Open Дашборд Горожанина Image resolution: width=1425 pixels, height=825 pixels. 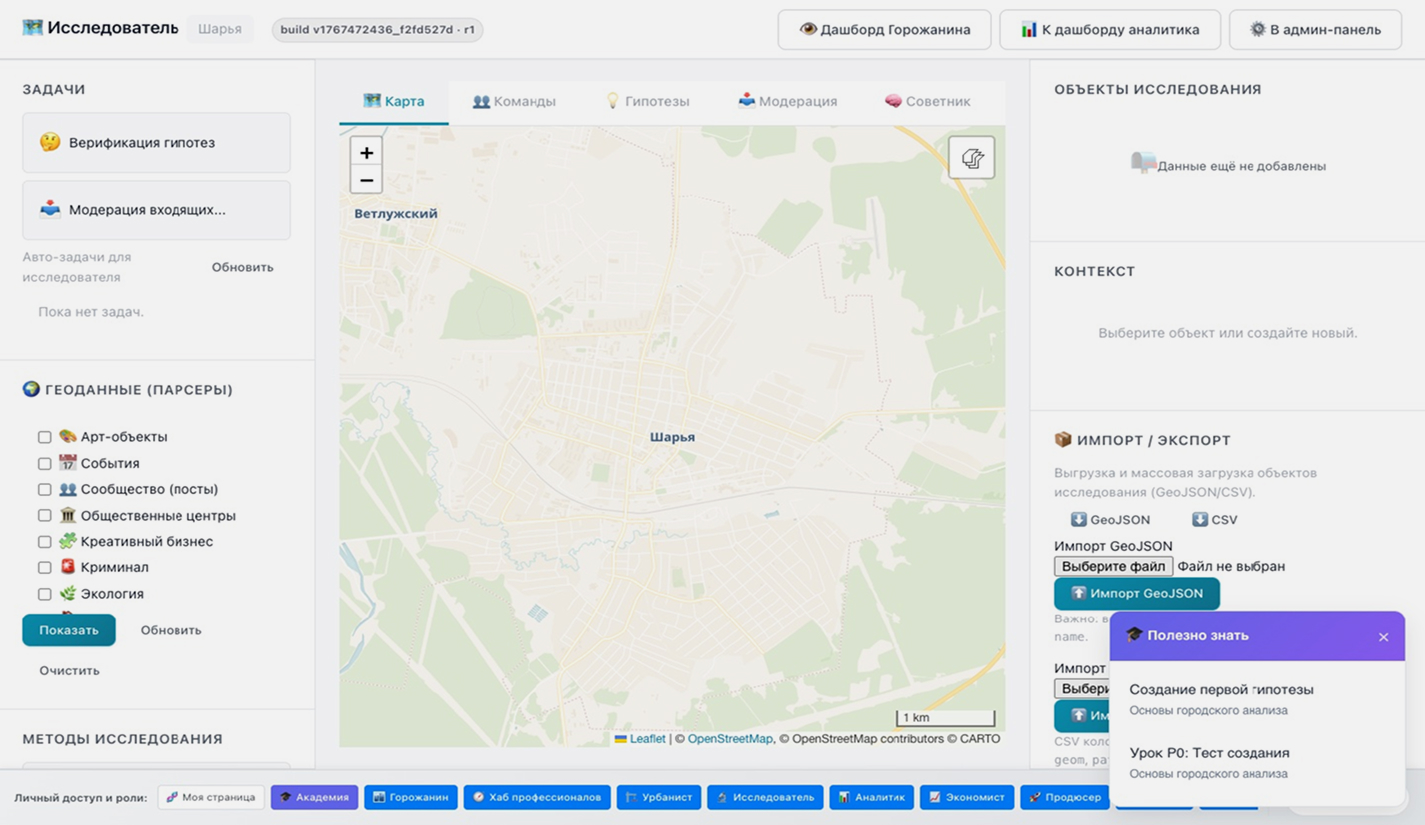(884, 30)
